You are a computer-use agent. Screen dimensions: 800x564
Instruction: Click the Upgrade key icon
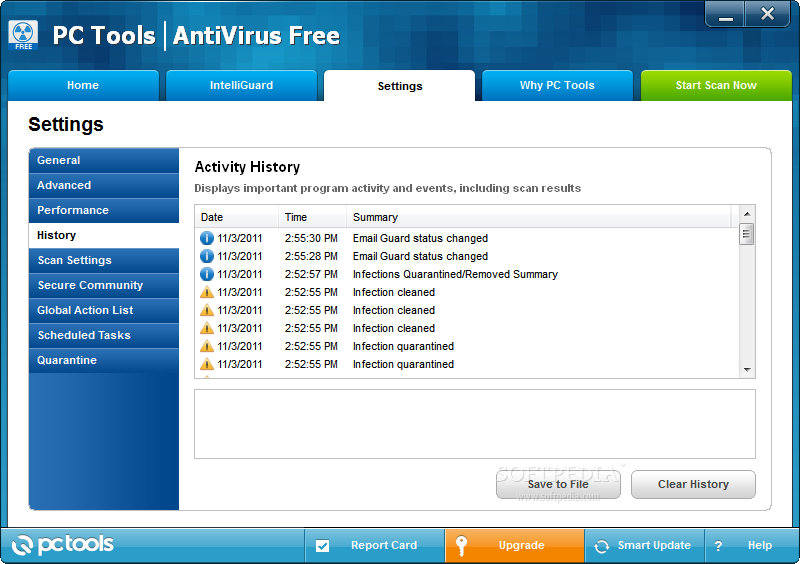(461, 546)
